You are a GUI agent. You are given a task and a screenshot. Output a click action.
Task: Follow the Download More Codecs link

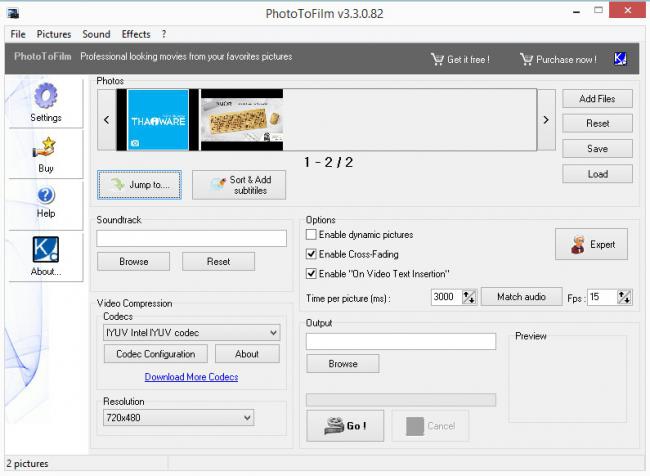click(191, 377)
